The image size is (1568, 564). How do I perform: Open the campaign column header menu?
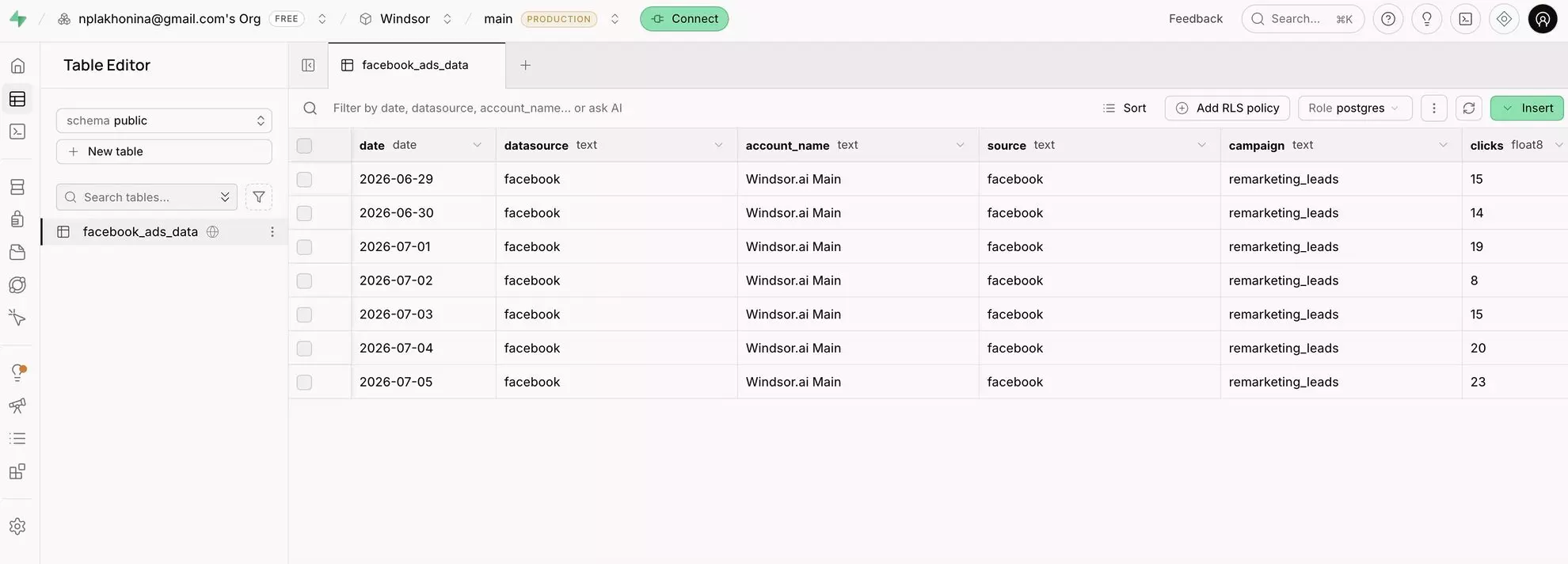click(x=1443, y=145)
